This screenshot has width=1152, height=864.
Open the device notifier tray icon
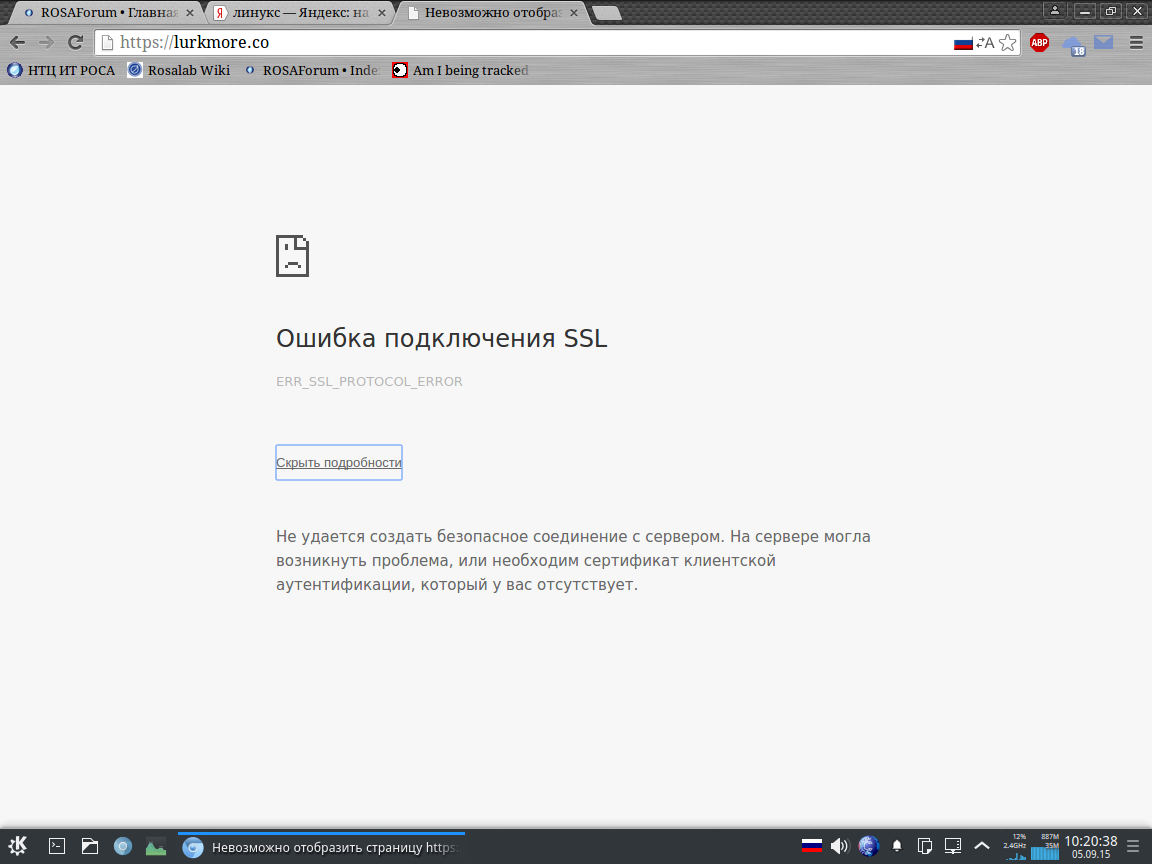(x=953, y=846)
